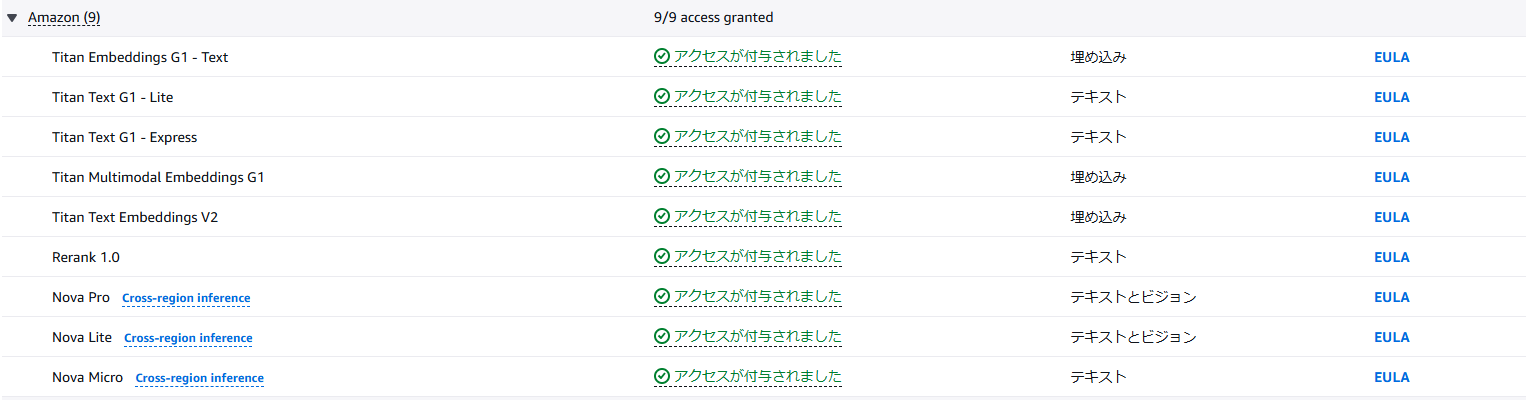Click テキスト modality in Nova Micro row
This screenshot has height=400, width=1526.
1098,377
